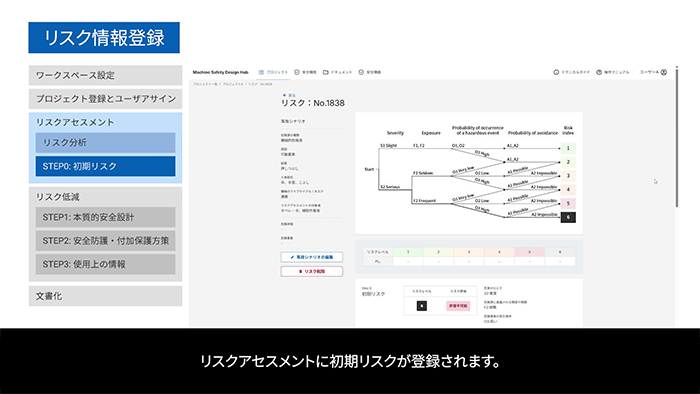Select STEP2: 安全防護・付加保護方策 step
700x394 pixels.
(x=105, y=241)
